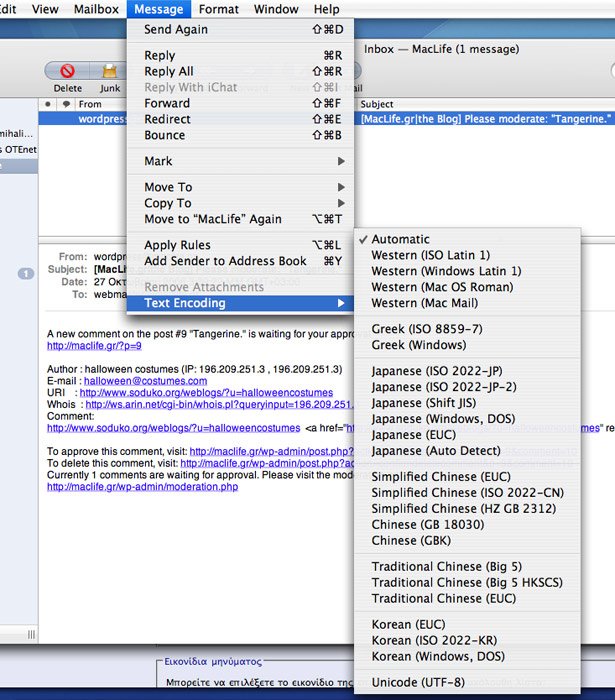Open the wp-admin/moderation.php link
Viewport: 615px width, 700px height.
(x=142, y=487)
